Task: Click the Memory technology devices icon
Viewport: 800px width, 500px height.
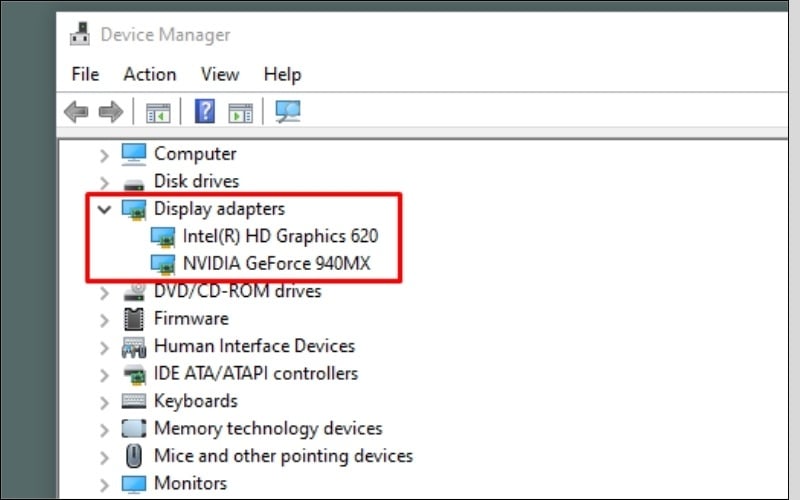Action: pyautogui.click(x=134, y=428)
